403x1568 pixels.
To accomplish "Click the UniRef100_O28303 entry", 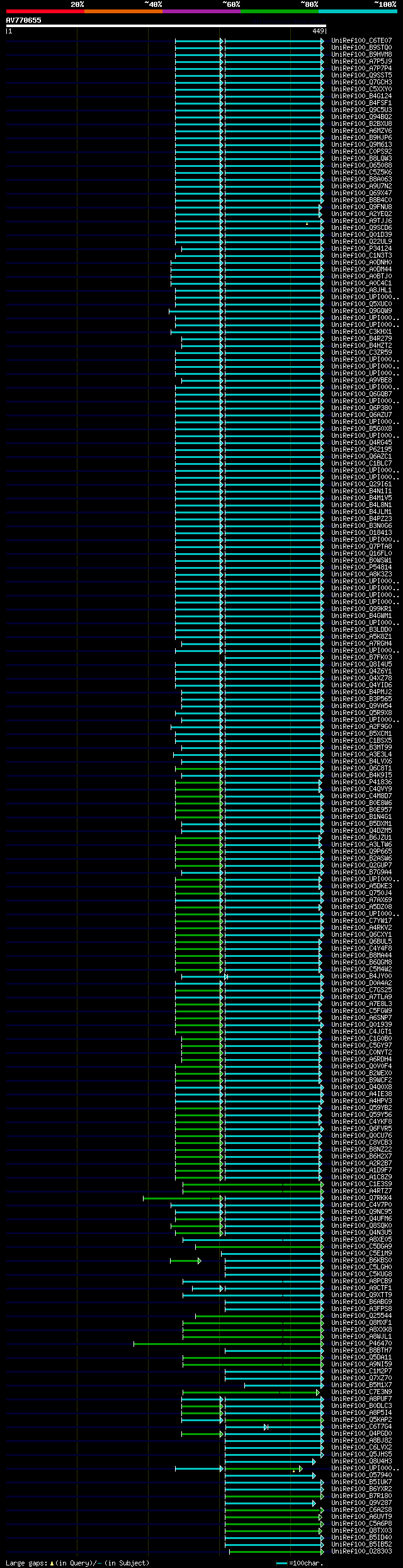I will pos(361,1552).
